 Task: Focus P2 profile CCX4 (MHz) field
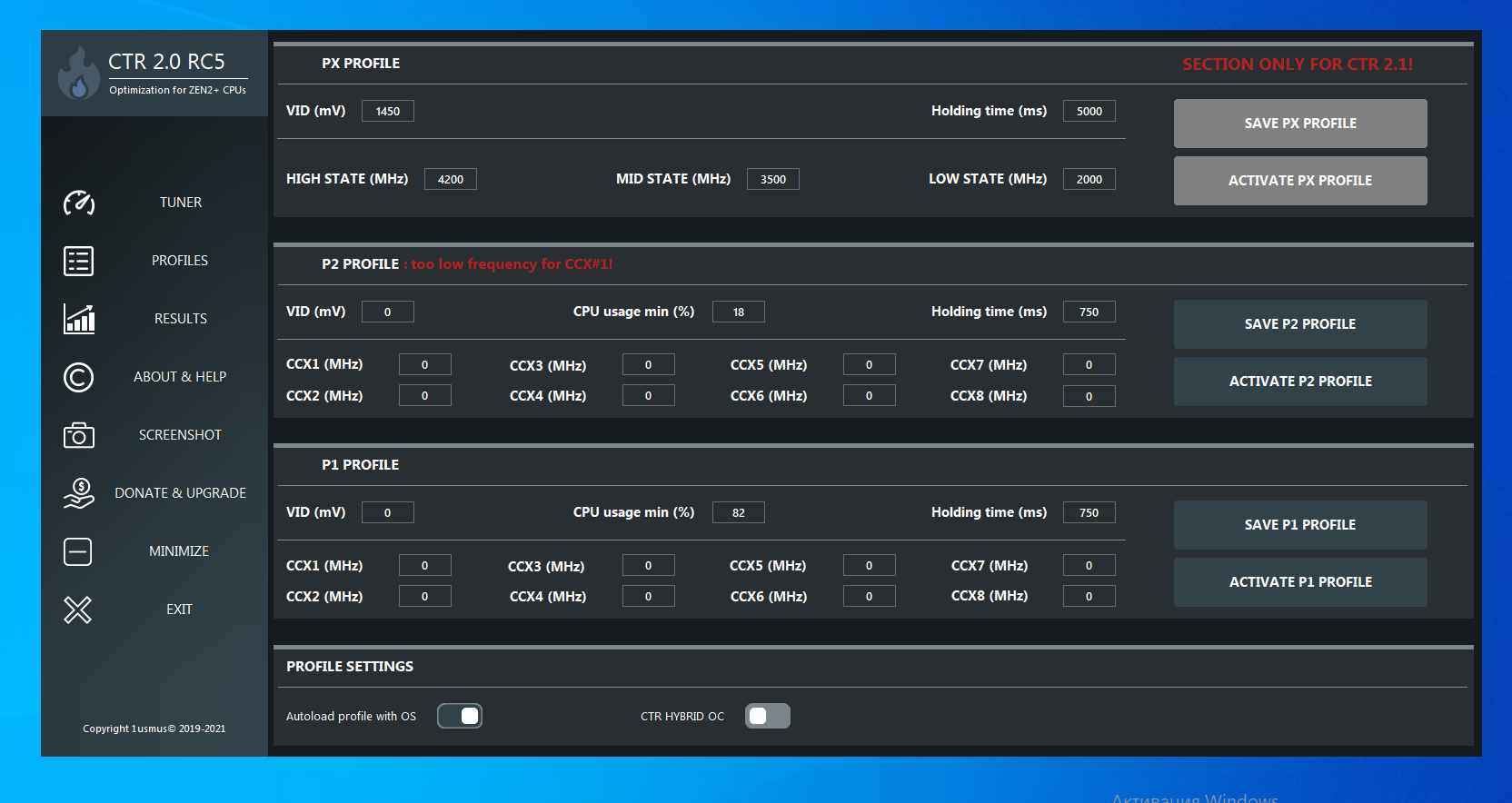(649, 395)
